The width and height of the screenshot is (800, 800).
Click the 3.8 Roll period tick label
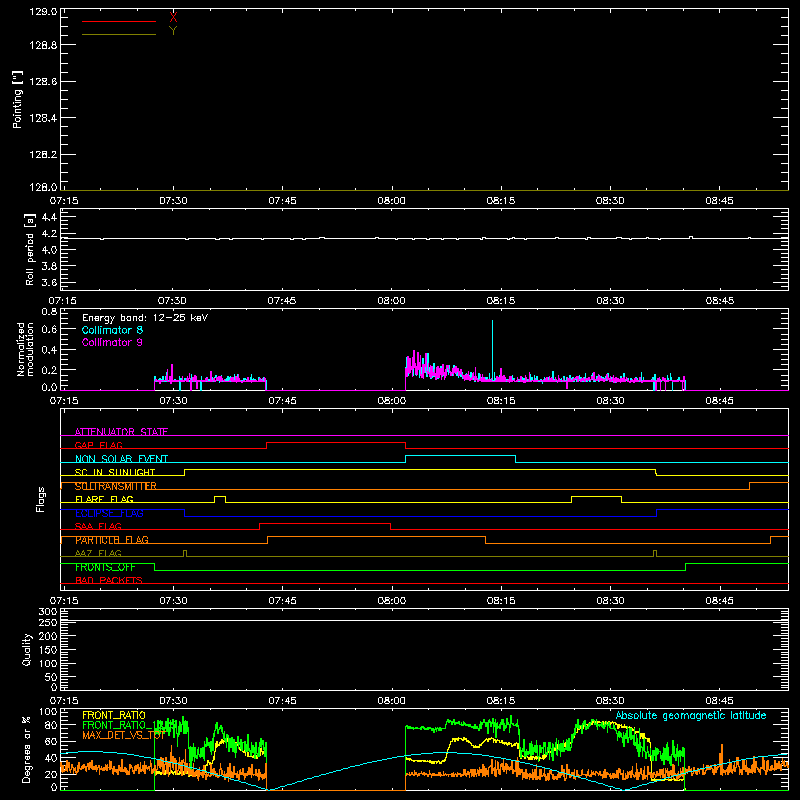49,266
